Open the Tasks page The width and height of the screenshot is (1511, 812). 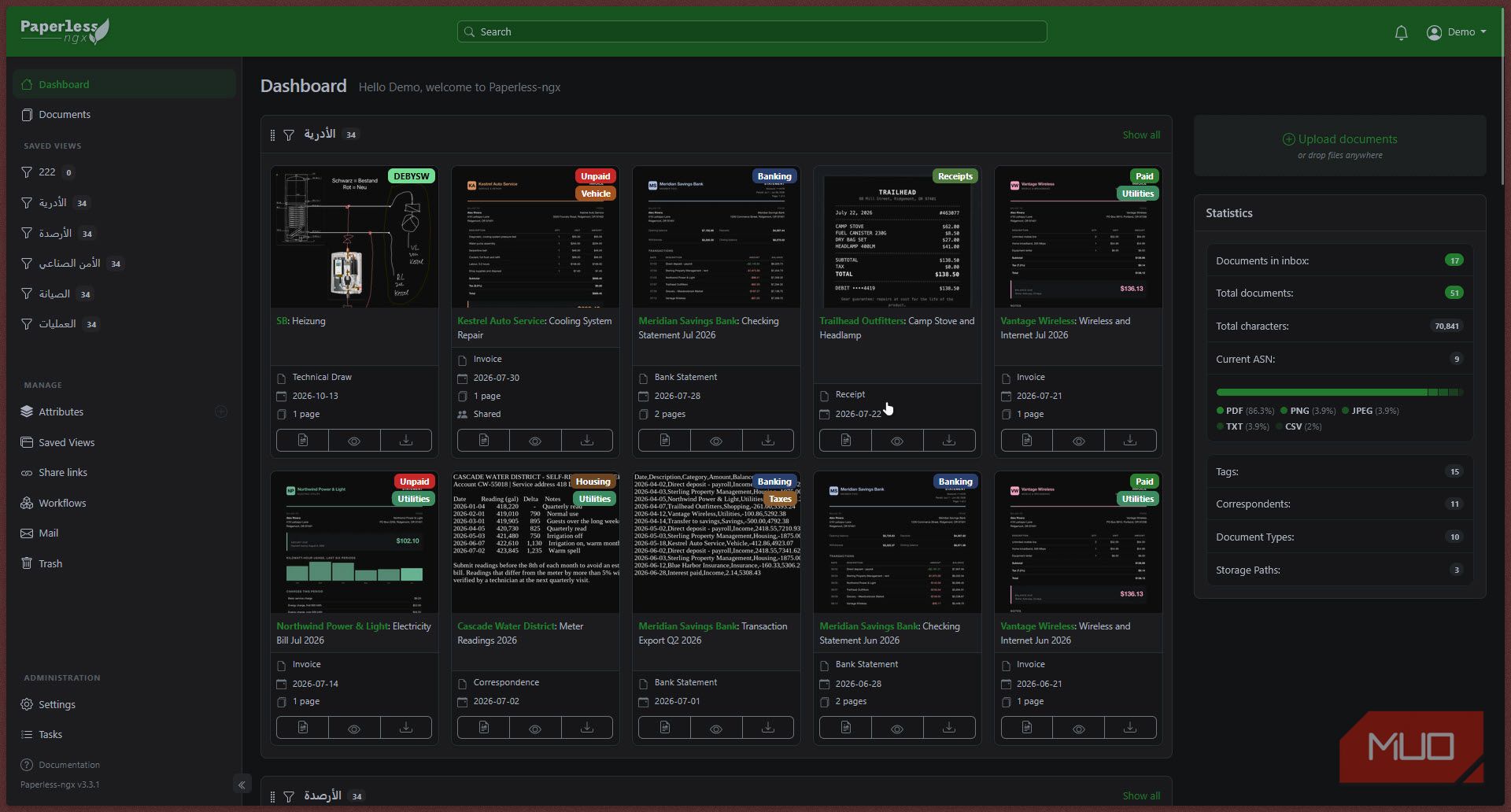coord(50,734)
